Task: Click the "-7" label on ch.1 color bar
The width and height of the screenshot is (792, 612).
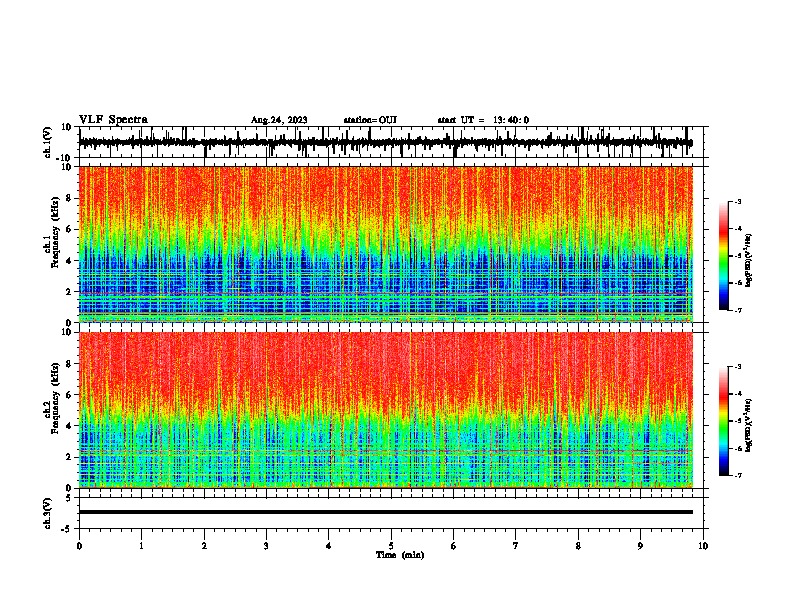Action: click(738, 310)
